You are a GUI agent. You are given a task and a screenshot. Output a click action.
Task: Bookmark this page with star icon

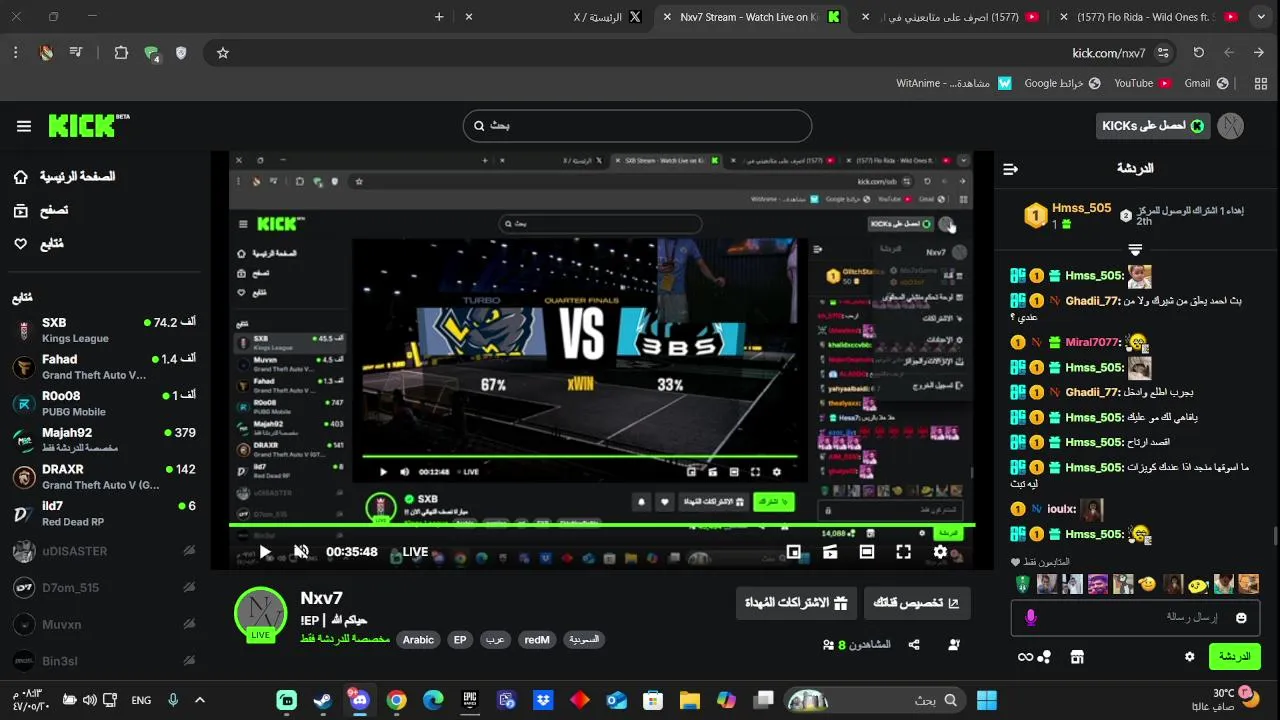coord(223,53)
